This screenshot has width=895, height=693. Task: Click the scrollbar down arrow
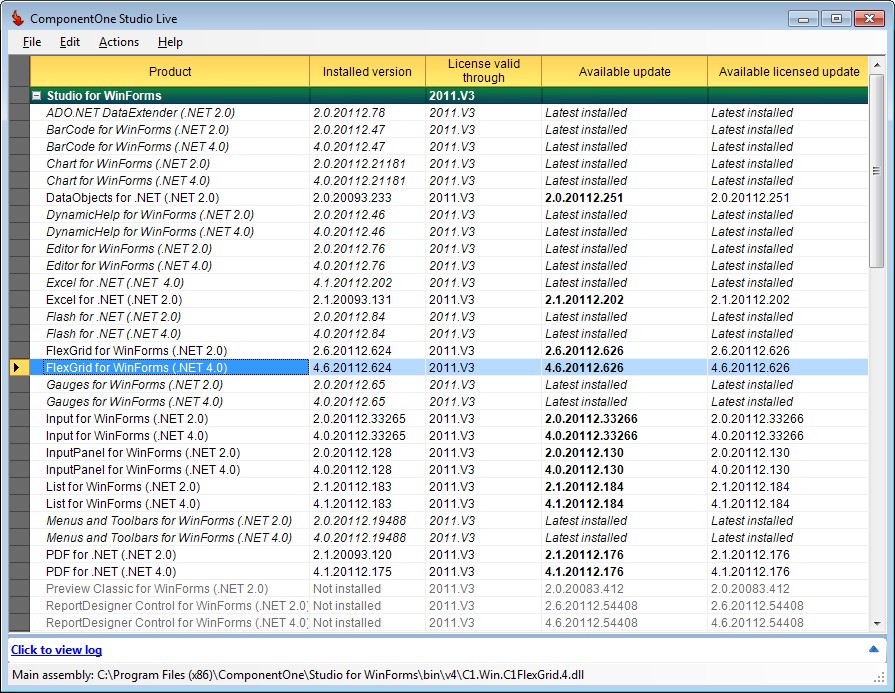[x=877, y=623]
